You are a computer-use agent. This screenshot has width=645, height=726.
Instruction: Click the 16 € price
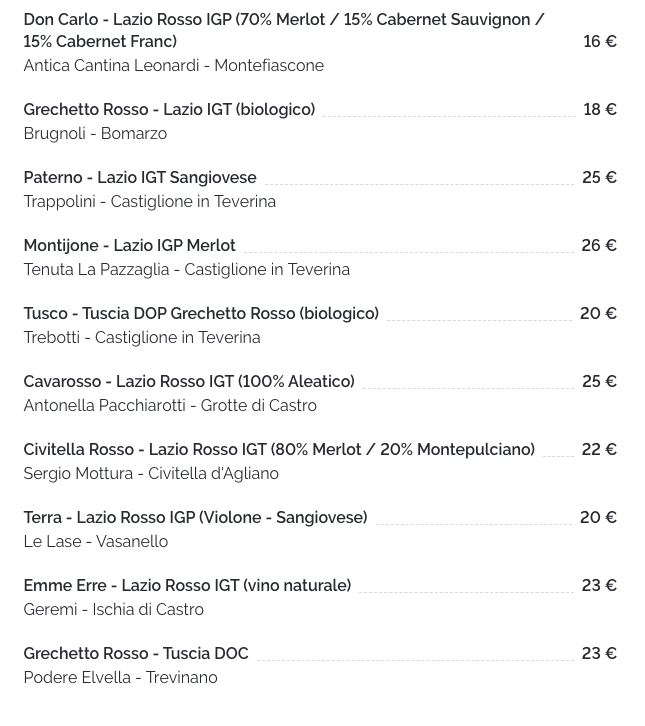[600, 41]
